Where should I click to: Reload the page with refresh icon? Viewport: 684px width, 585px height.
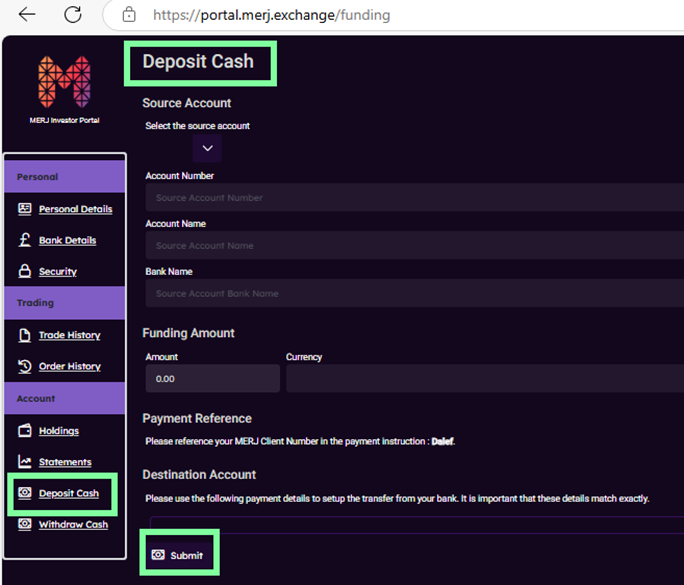72,15
